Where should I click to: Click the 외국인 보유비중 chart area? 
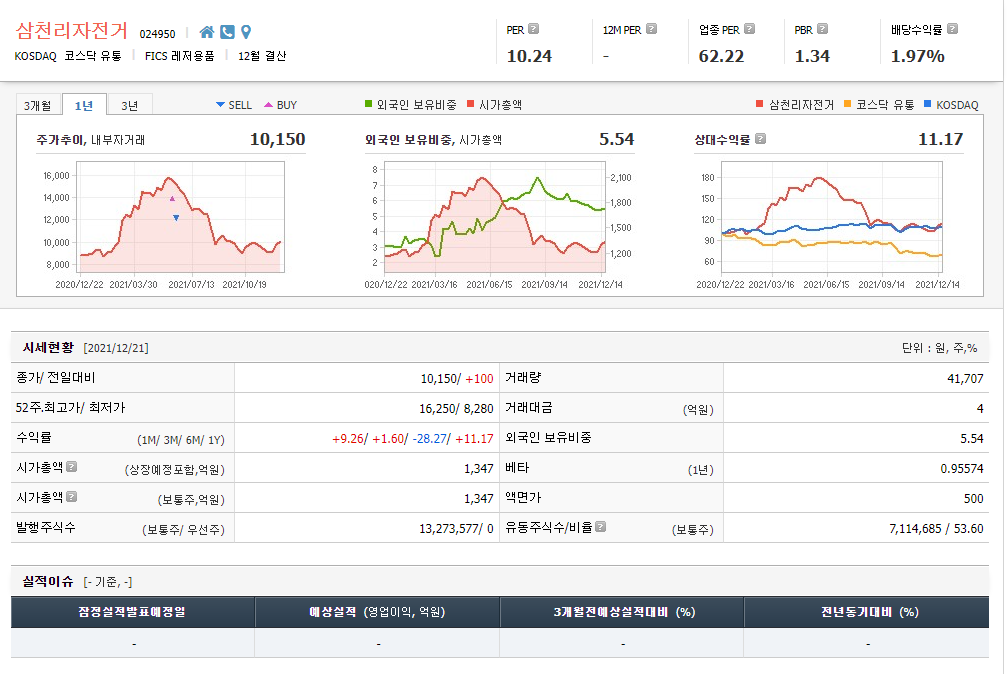point(495,217)
